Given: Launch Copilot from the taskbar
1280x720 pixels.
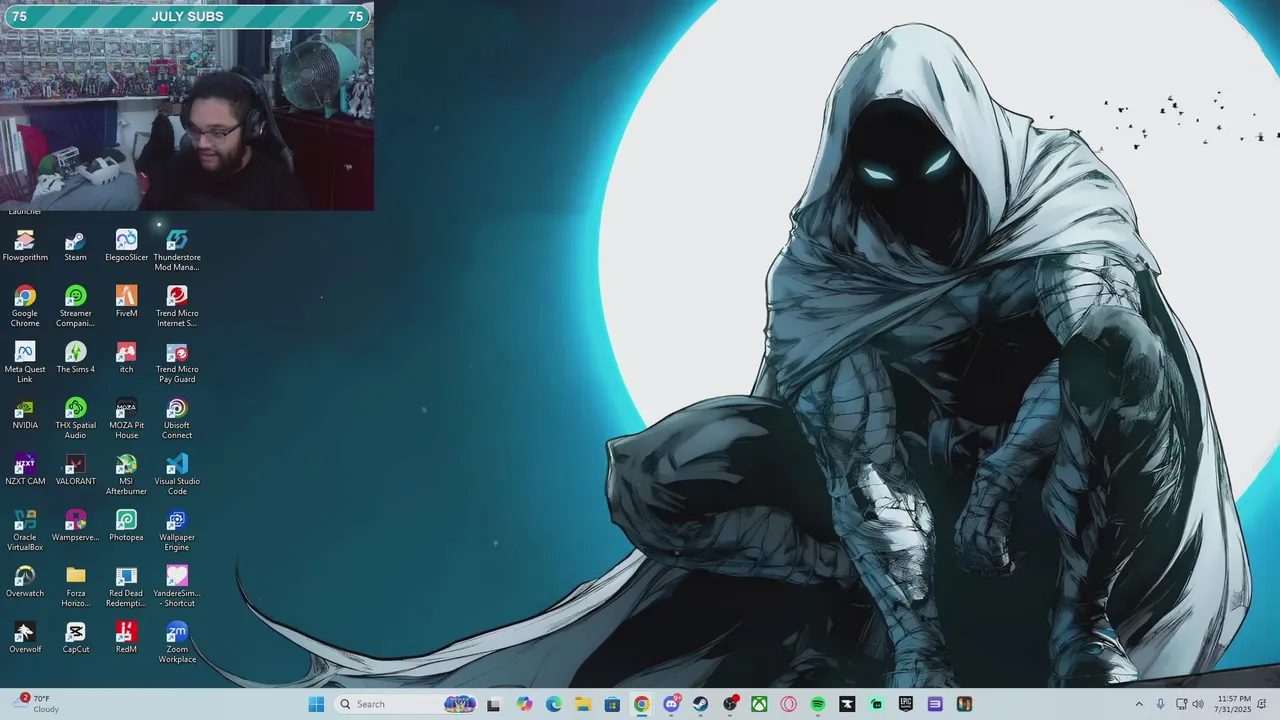Looking at the screenshot, I should point(525,704).
